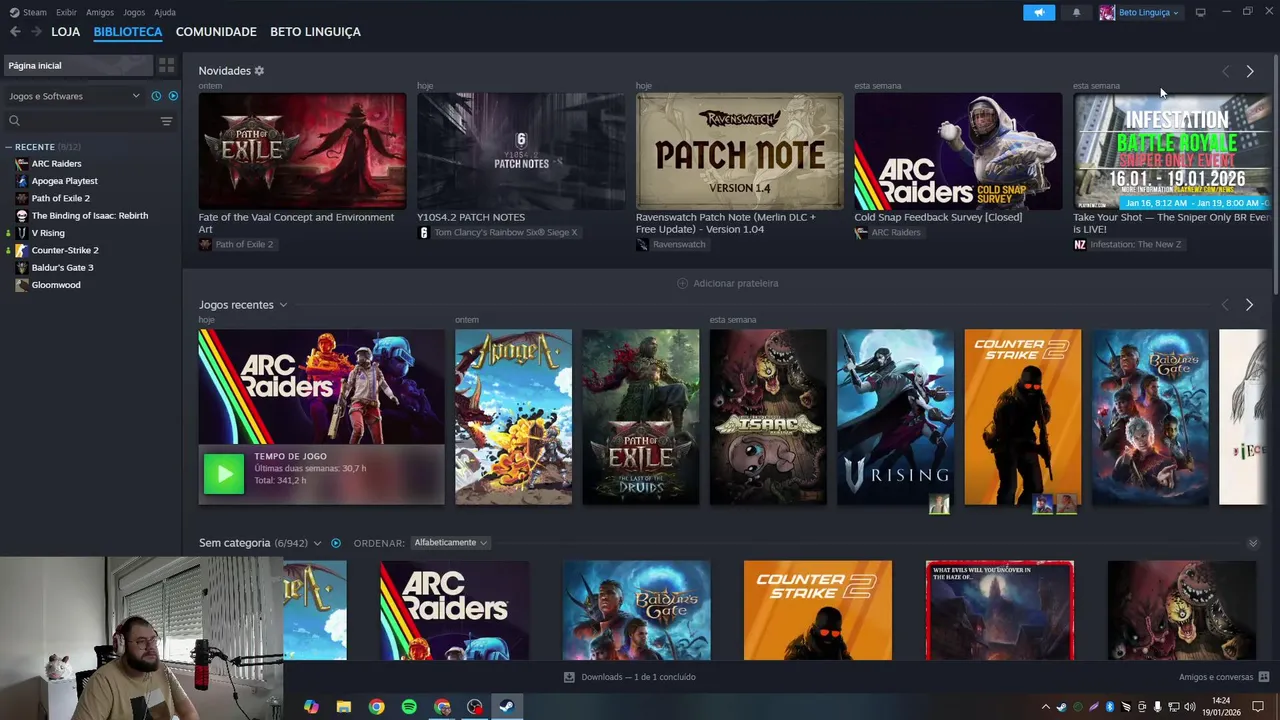Select Counter-Strike 2 in the sidebar list
Viewport: 1280px width, 720px height.
point(65,250)
